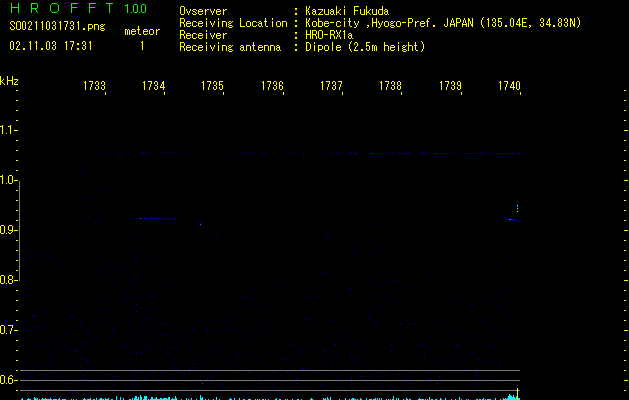
Task: Click the meteor count header label
Action: (141, 31)
